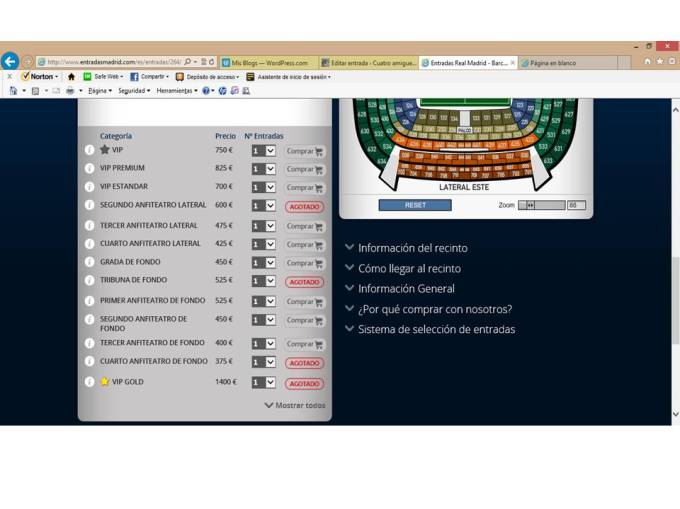The width and height of the screenshot is (680, 509).
Task: Open Depósito de acceso Norton menu
Action: click(207, 77)
